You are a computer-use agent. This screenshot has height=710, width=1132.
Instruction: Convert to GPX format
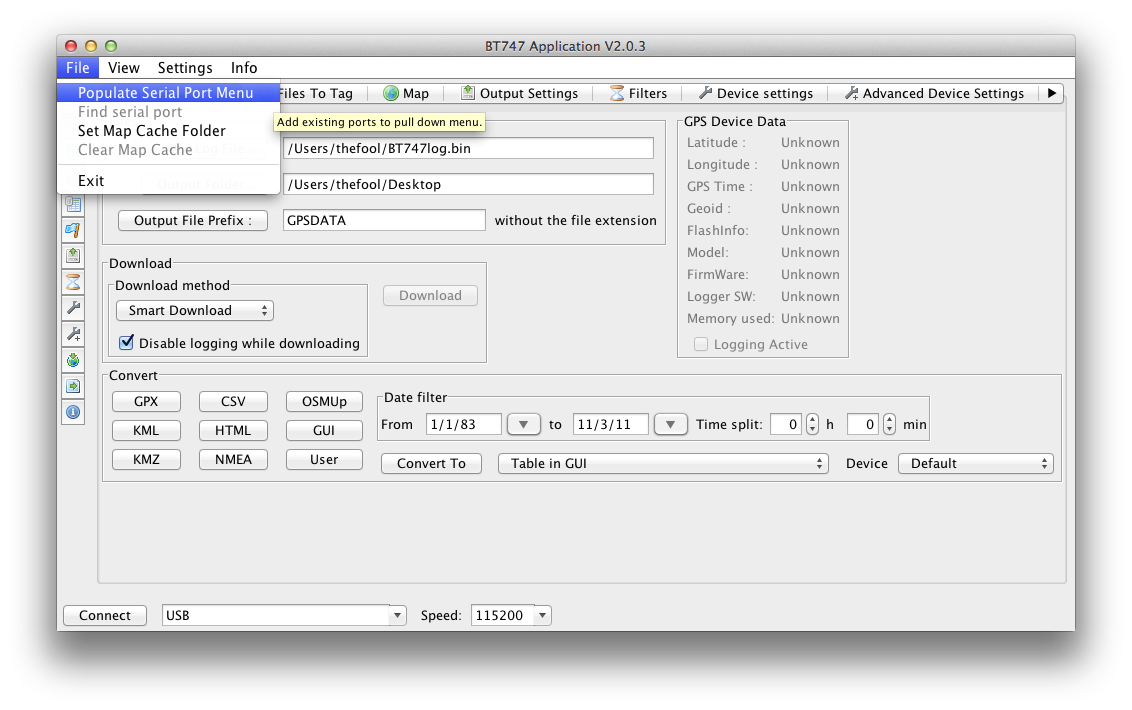coord(146,402)
